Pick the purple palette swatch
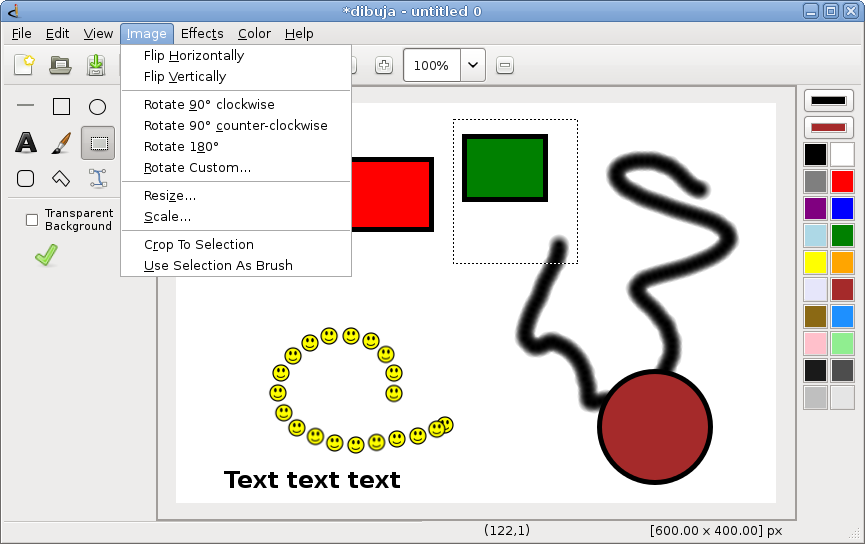The image size is (865, 544). (815, 209)
